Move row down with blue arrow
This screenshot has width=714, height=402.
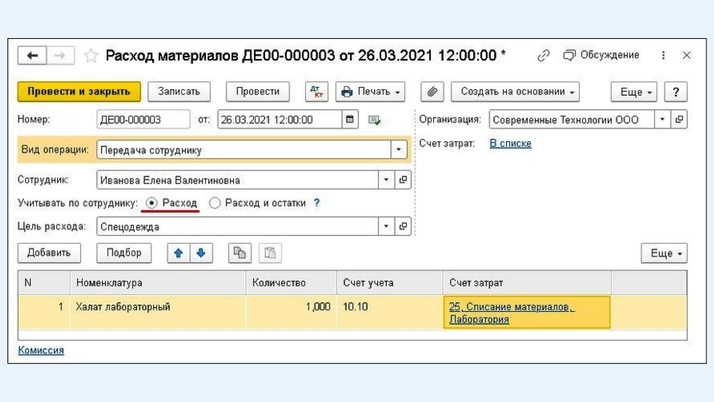pos(201,253)
